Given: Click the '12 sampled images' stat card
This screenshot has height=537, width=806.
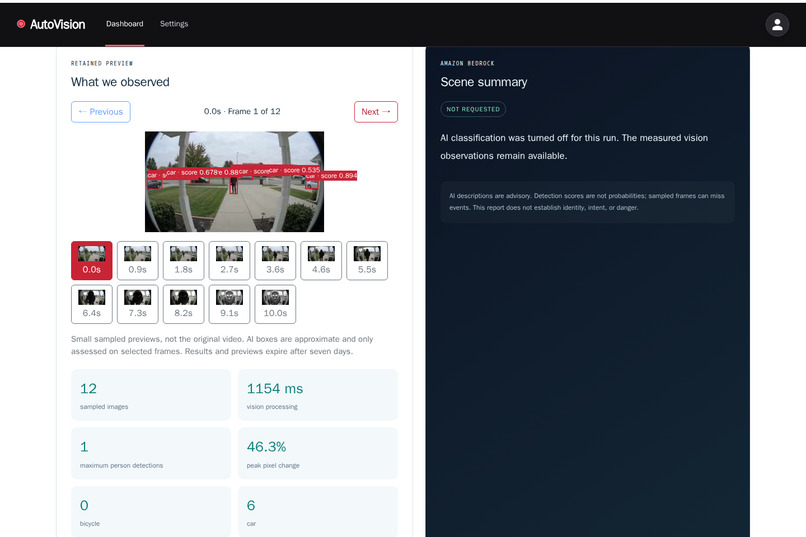Looking at the screenshot, I should (x=151, y=395).
